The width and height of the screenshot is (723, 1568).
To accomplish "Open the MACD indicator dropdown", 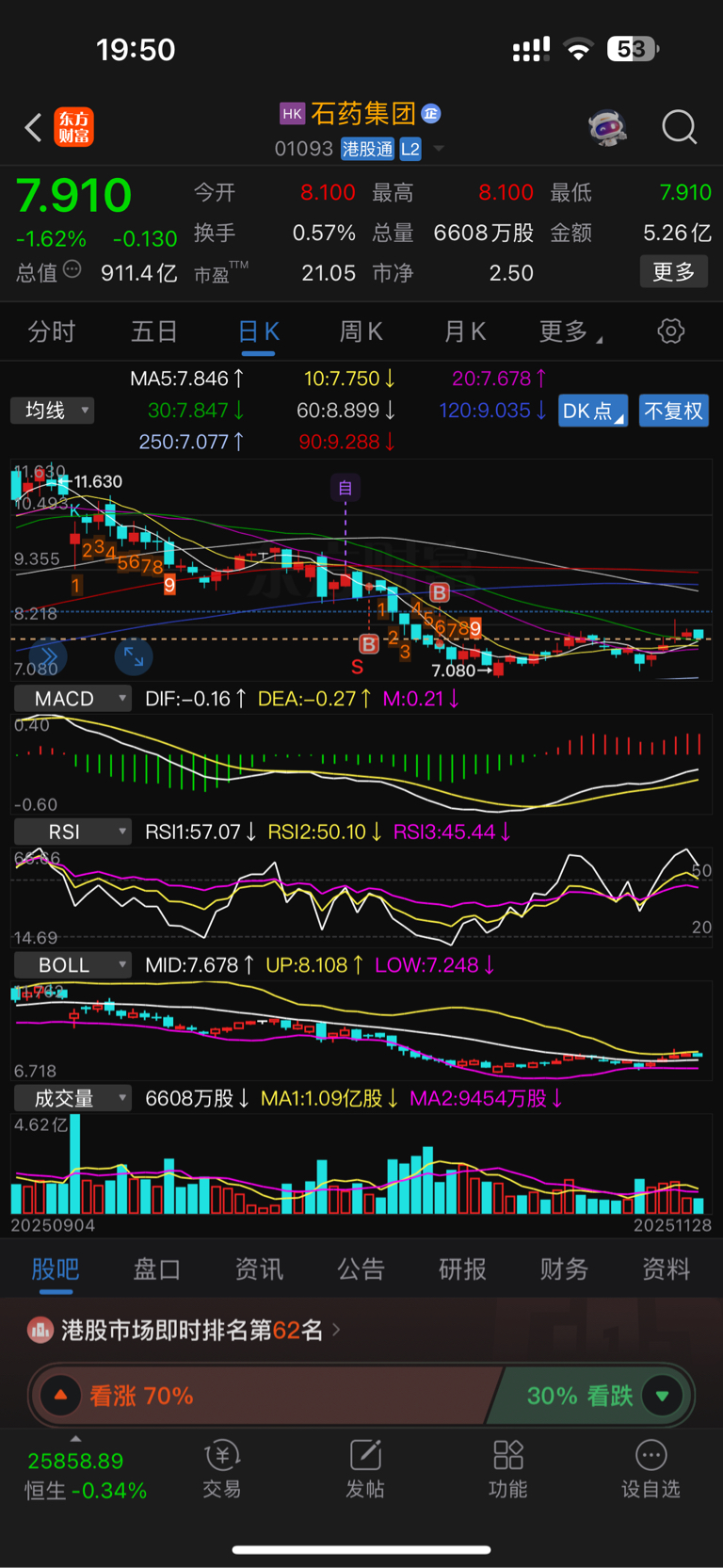I will [72, 699].
